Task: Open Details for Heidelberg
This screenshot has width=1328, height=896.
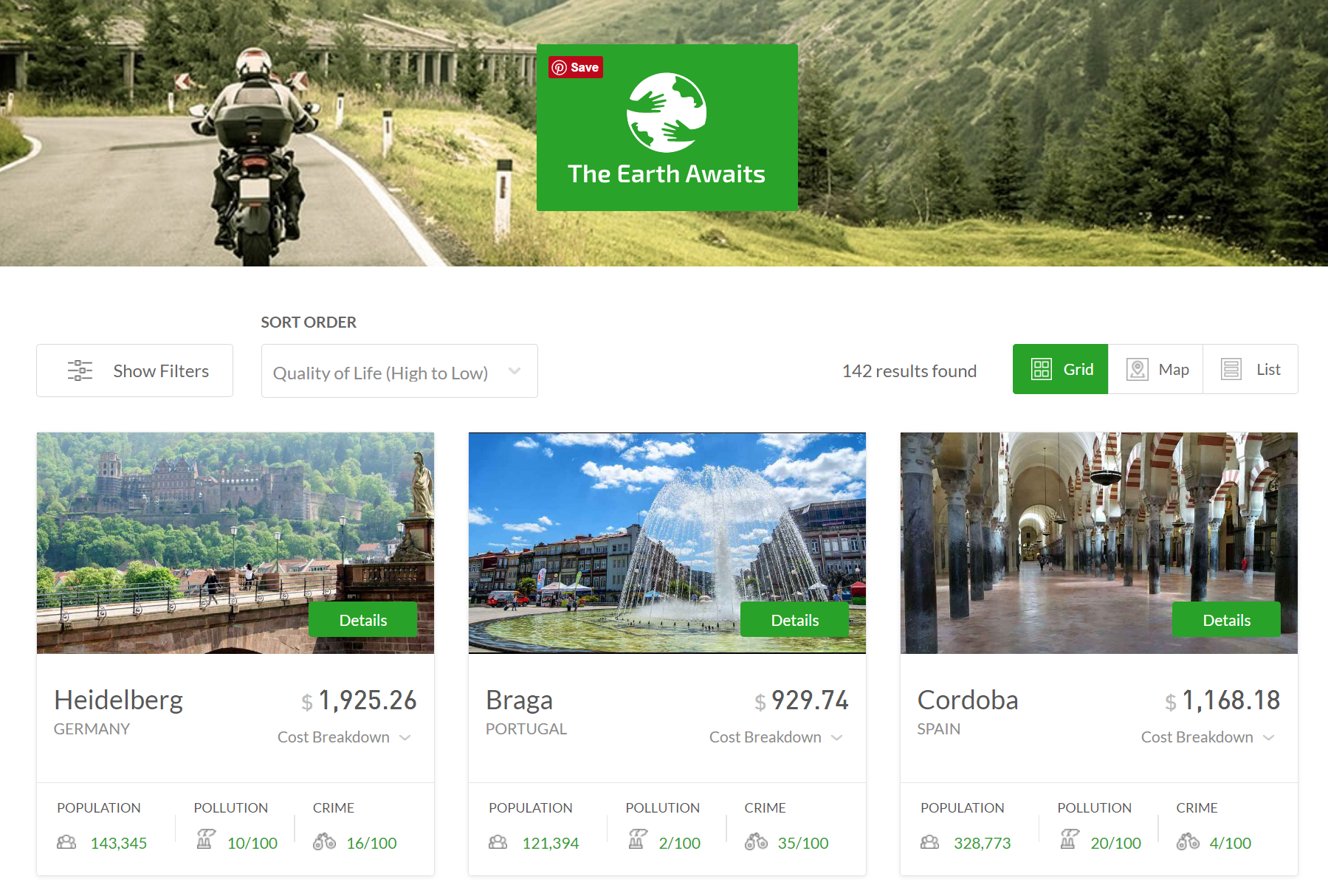Action: coord(362,620)
